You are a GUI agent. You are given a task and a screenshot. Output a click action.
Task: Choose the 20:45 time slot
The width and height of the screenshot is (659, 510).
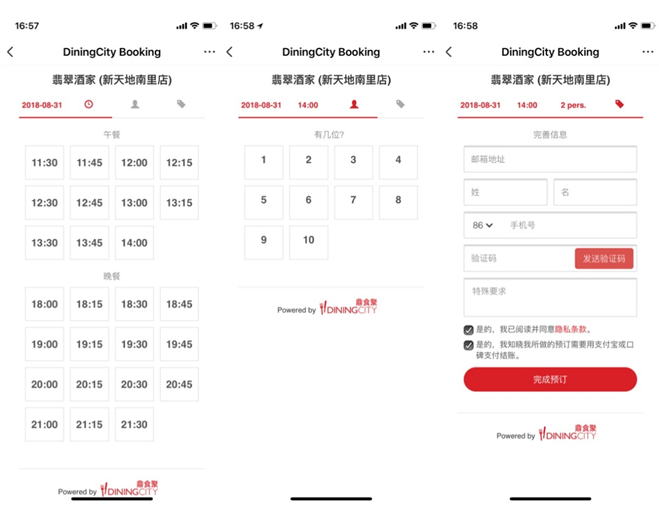[179, 384]
